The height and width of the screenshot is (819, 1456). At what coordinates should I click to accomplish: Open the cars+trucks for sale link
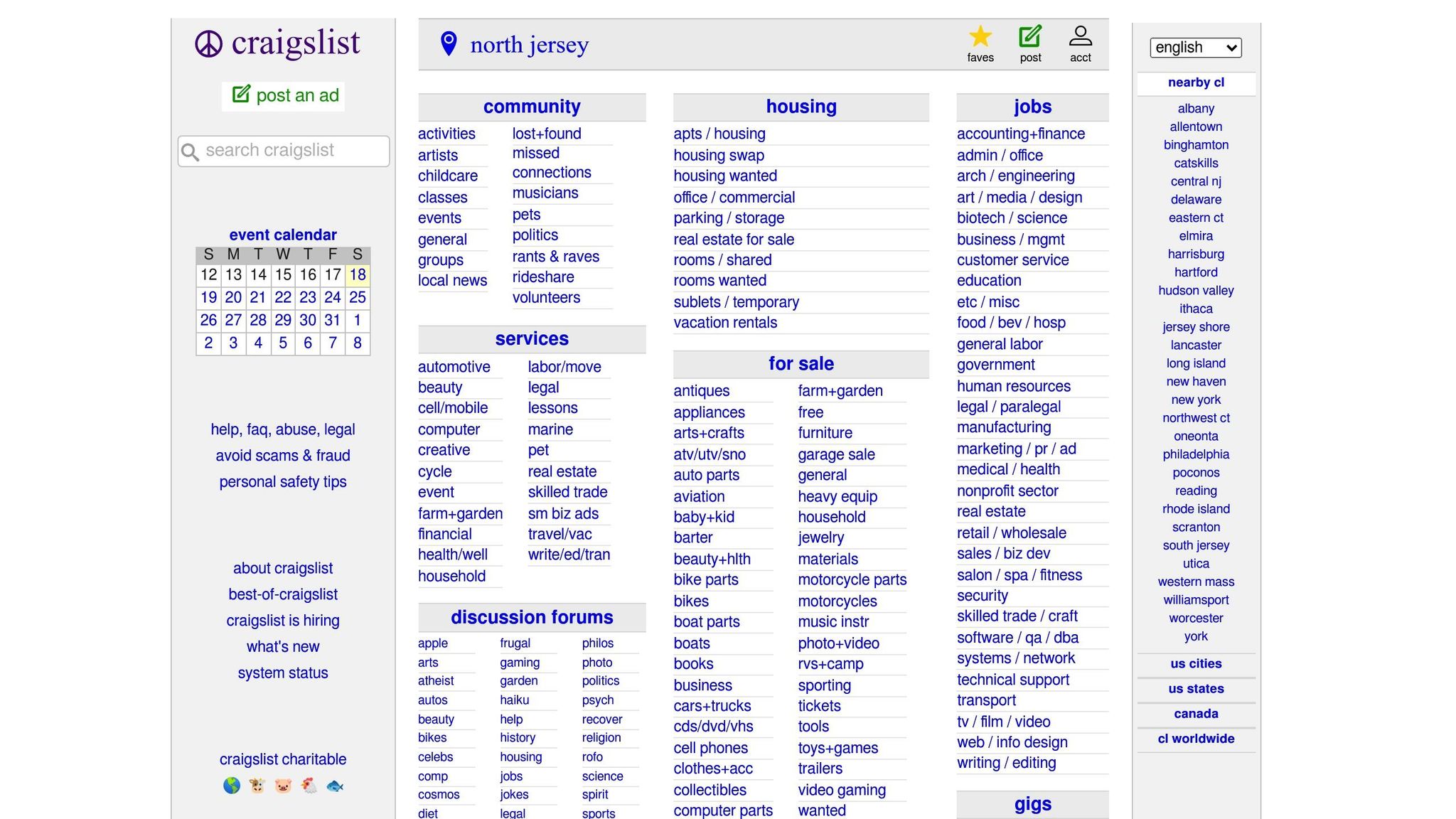click(x=712, y=706)
